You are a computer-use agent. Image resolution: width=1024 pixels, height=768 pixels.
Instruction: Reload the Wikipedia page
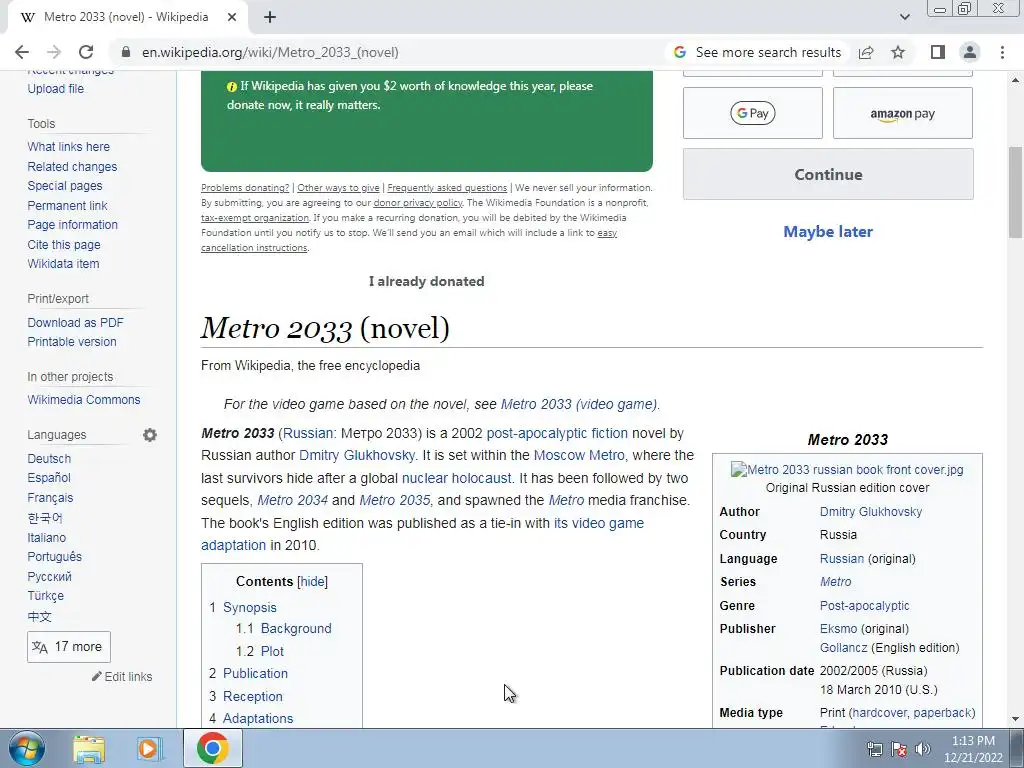pyautogui.click(x=86, y=52)
